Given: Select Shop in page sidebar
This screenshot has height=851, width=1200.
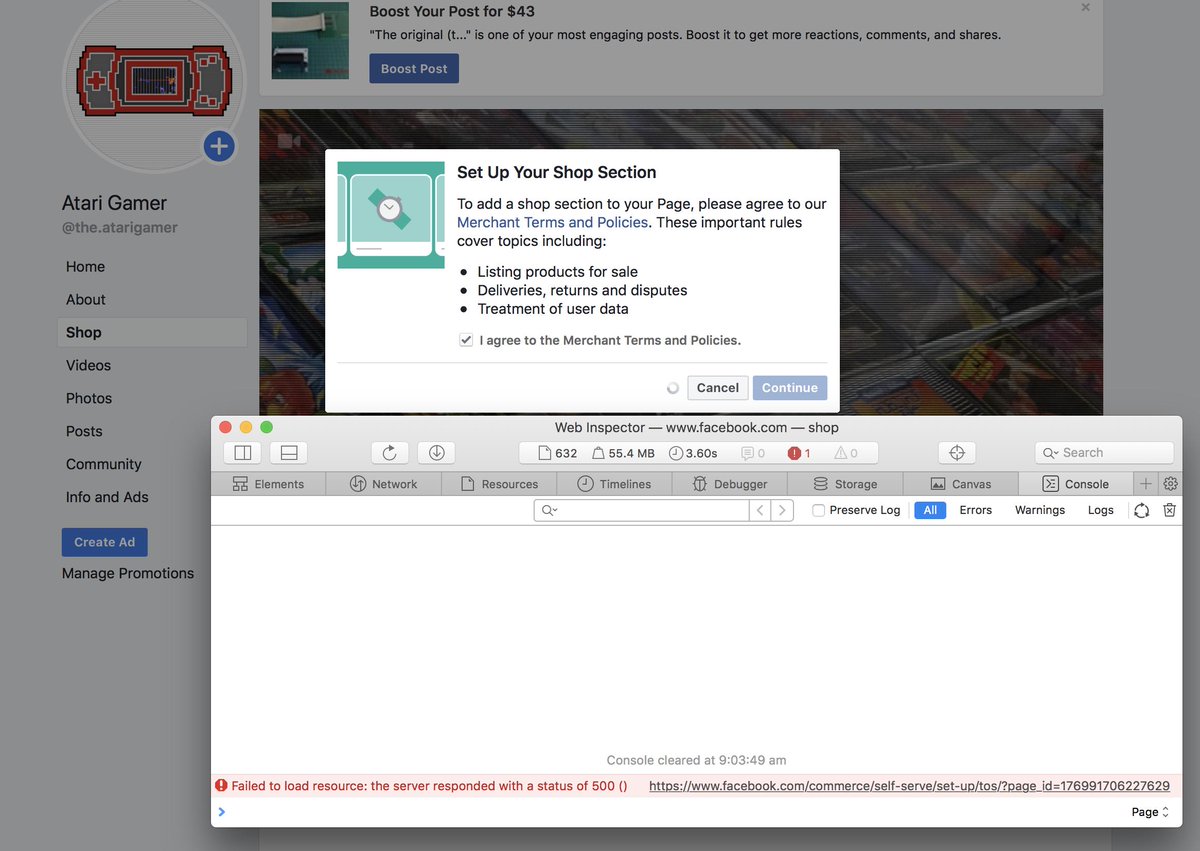Looking at the screenshot, I should (x=152, y=333).
